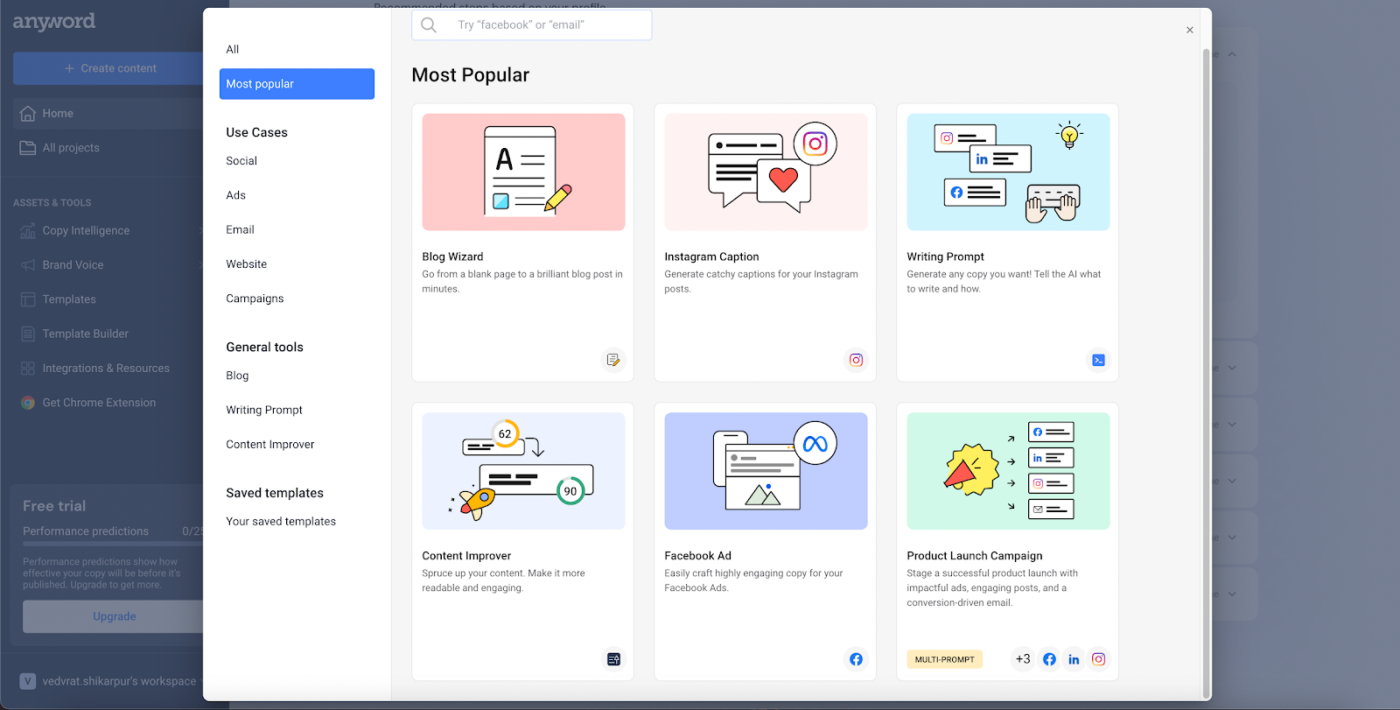Click the All projects folder icon
The image size is (1400, 710).
(28, 148)
